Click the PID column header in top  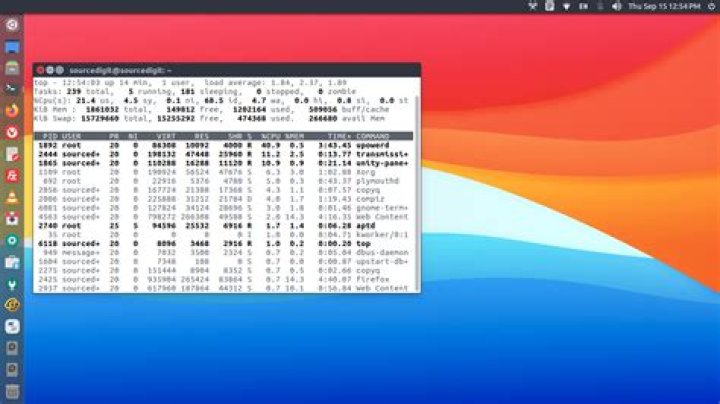[50, 136]
